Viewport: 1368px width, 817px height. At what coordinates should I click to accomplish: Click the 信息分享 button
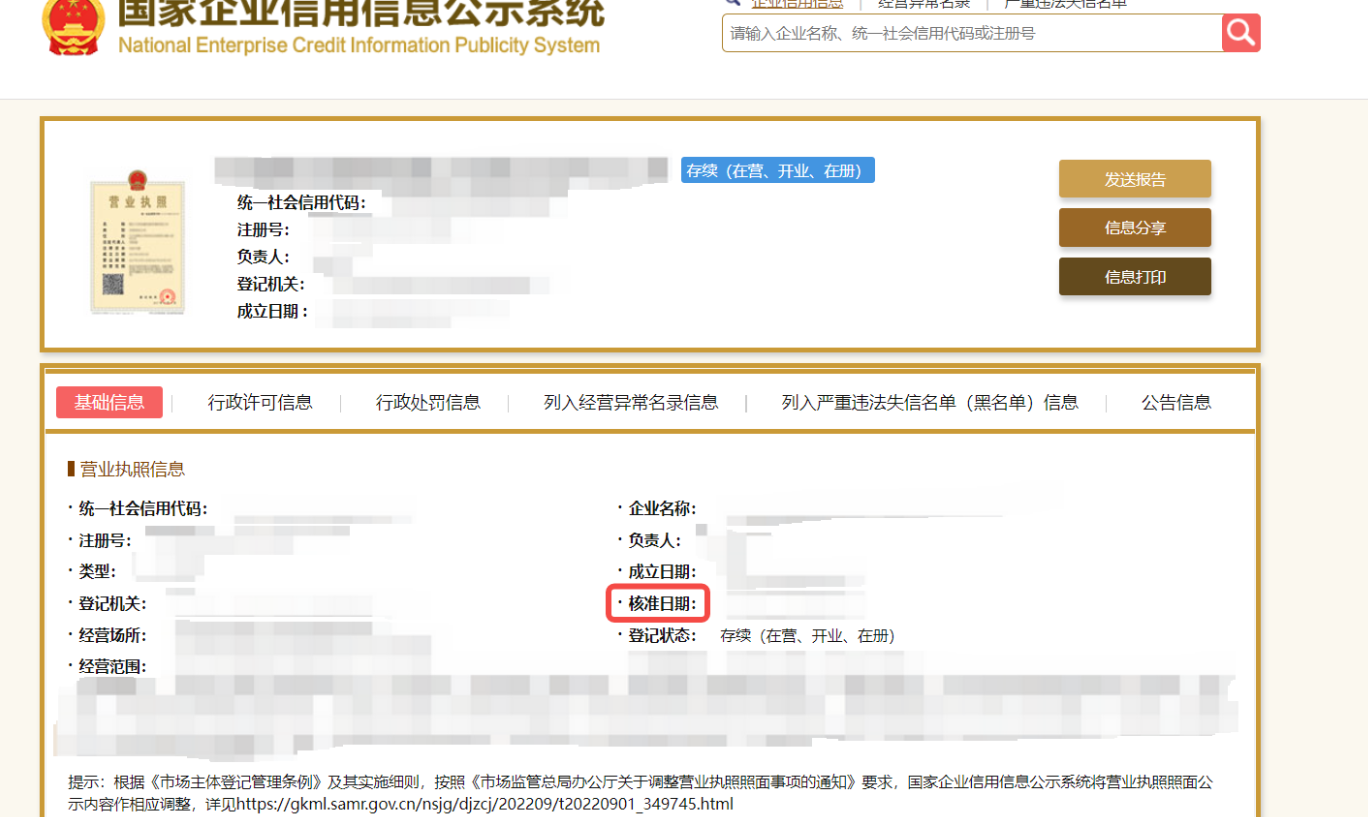tap(1135, 228)
